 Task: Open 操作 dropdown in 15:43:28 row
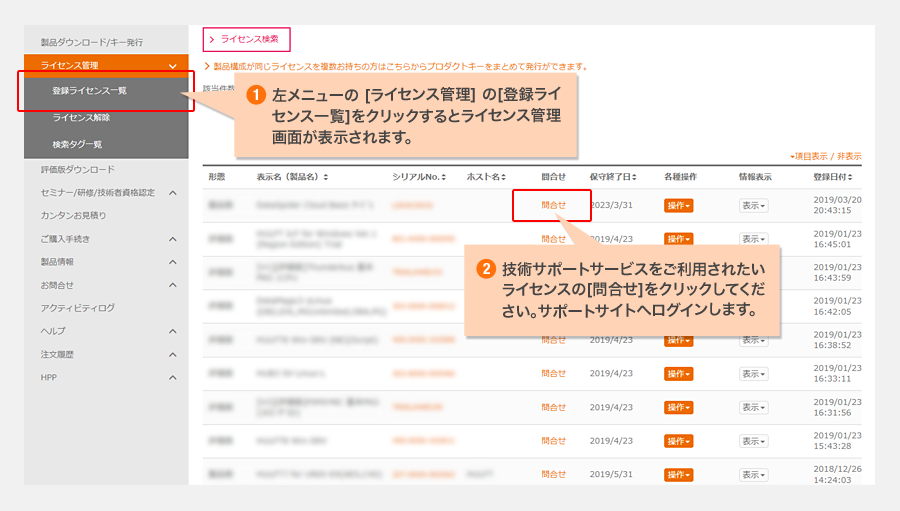coord(678,441)
